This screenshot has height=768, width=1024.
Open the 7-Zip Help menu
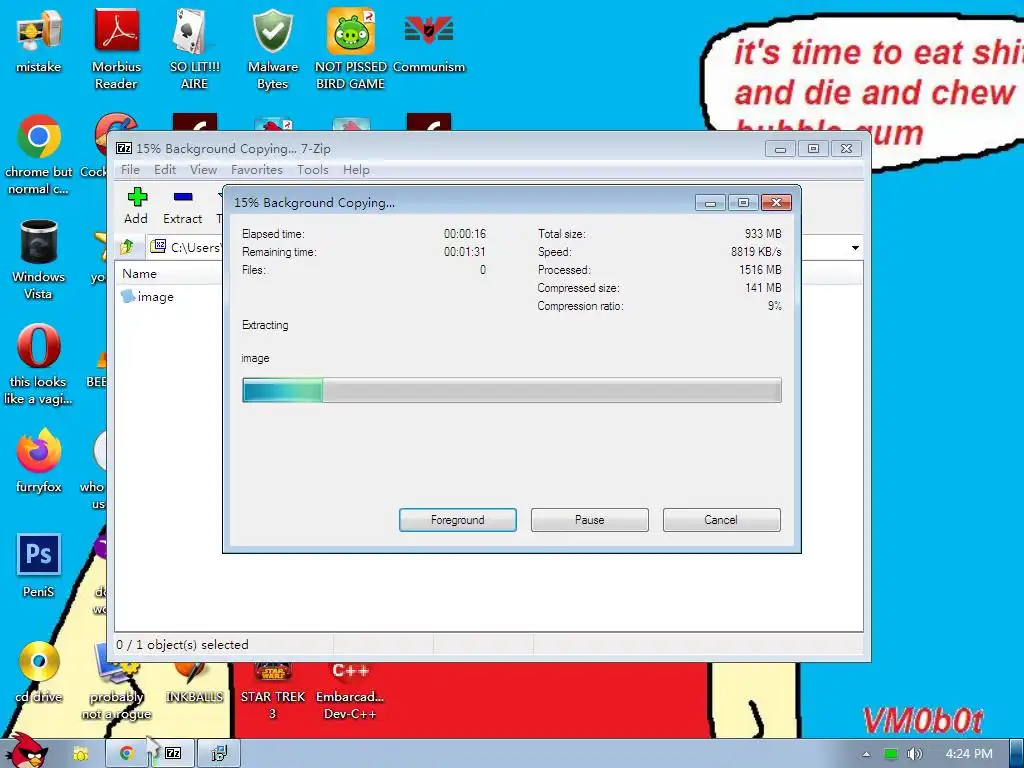coord(356,170)
